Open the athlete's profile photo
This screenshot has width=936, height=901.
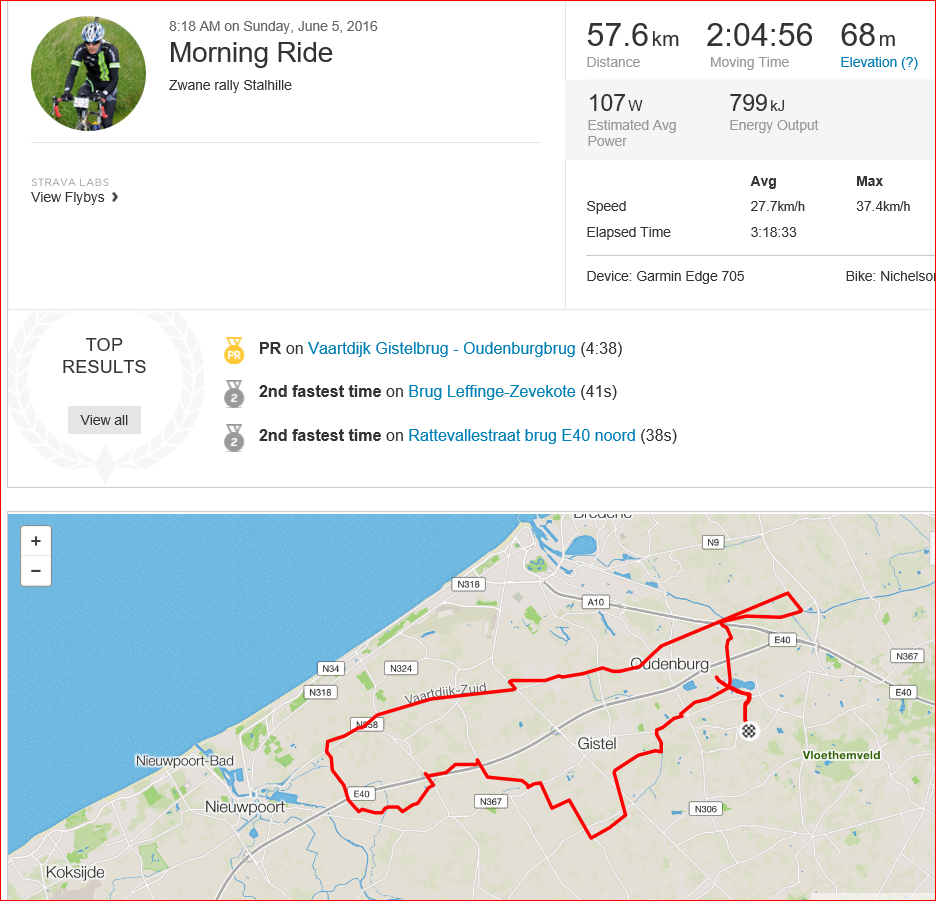point(88,74)
